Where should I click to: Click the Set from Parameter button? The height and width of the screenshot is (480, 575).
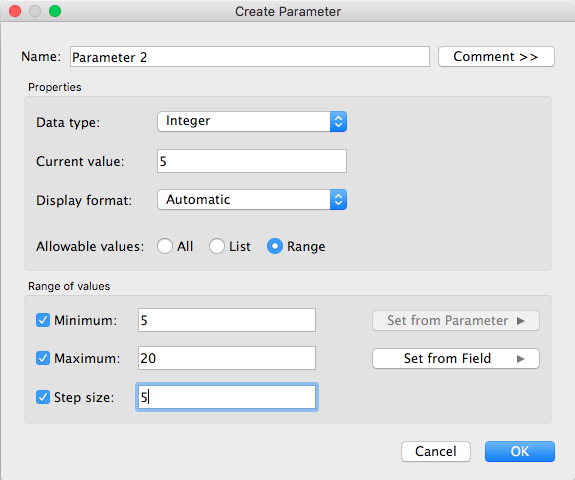coord(456,320)
